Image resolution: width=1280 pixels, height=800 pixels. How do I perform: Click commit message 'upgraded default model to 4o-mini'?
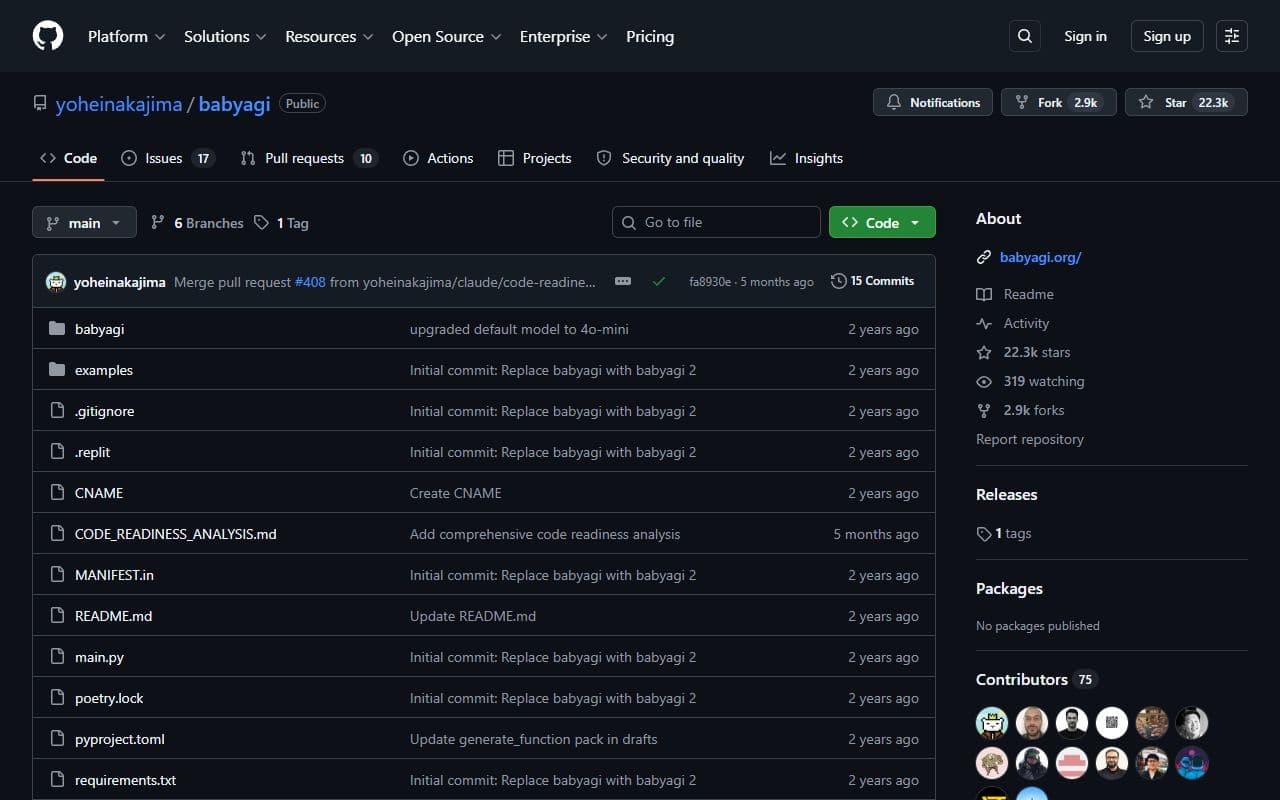pos(519,329)
